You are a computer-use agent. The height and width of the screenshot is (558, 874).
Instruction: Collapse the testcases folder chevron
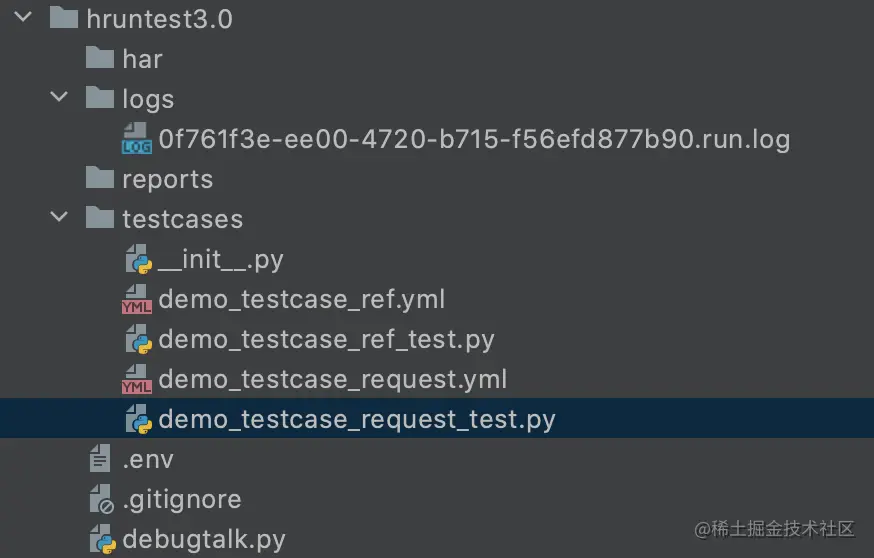pyautogui.click(x=59, y=217)
